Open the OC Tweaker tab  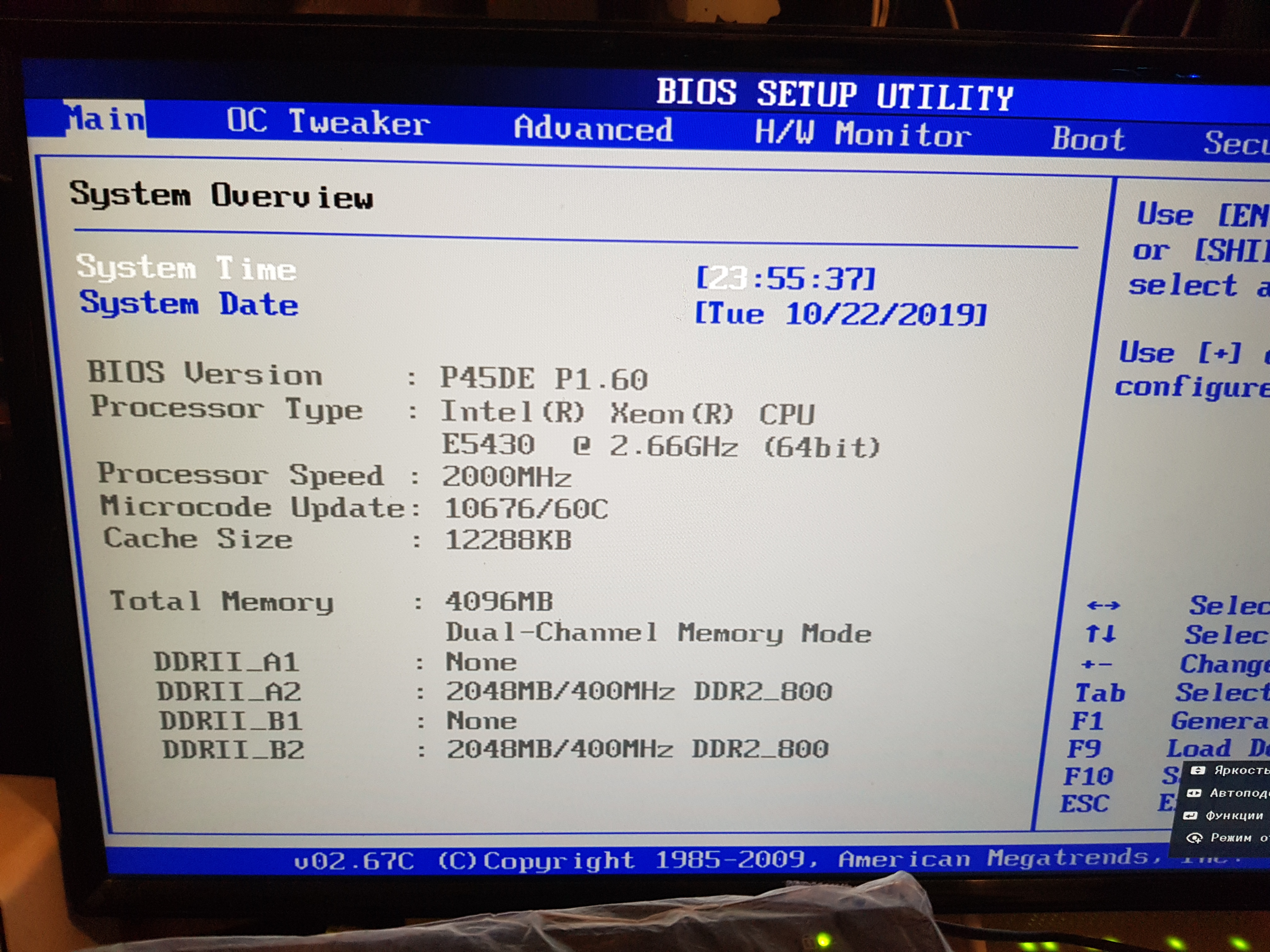pos(328,122)
